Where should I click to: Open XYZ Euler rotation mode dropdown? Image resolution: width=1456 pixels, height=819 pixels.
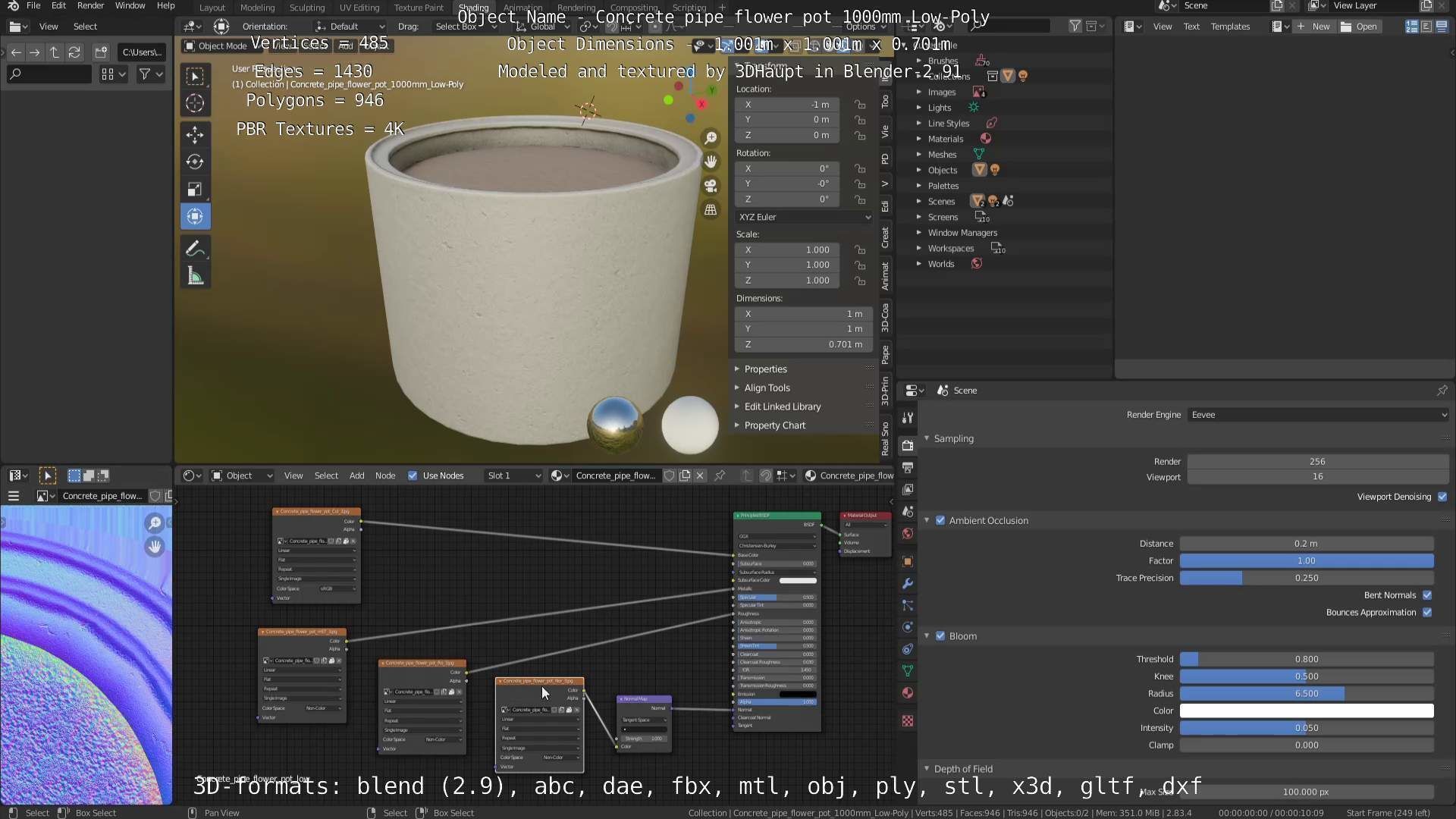click(804, 217)
